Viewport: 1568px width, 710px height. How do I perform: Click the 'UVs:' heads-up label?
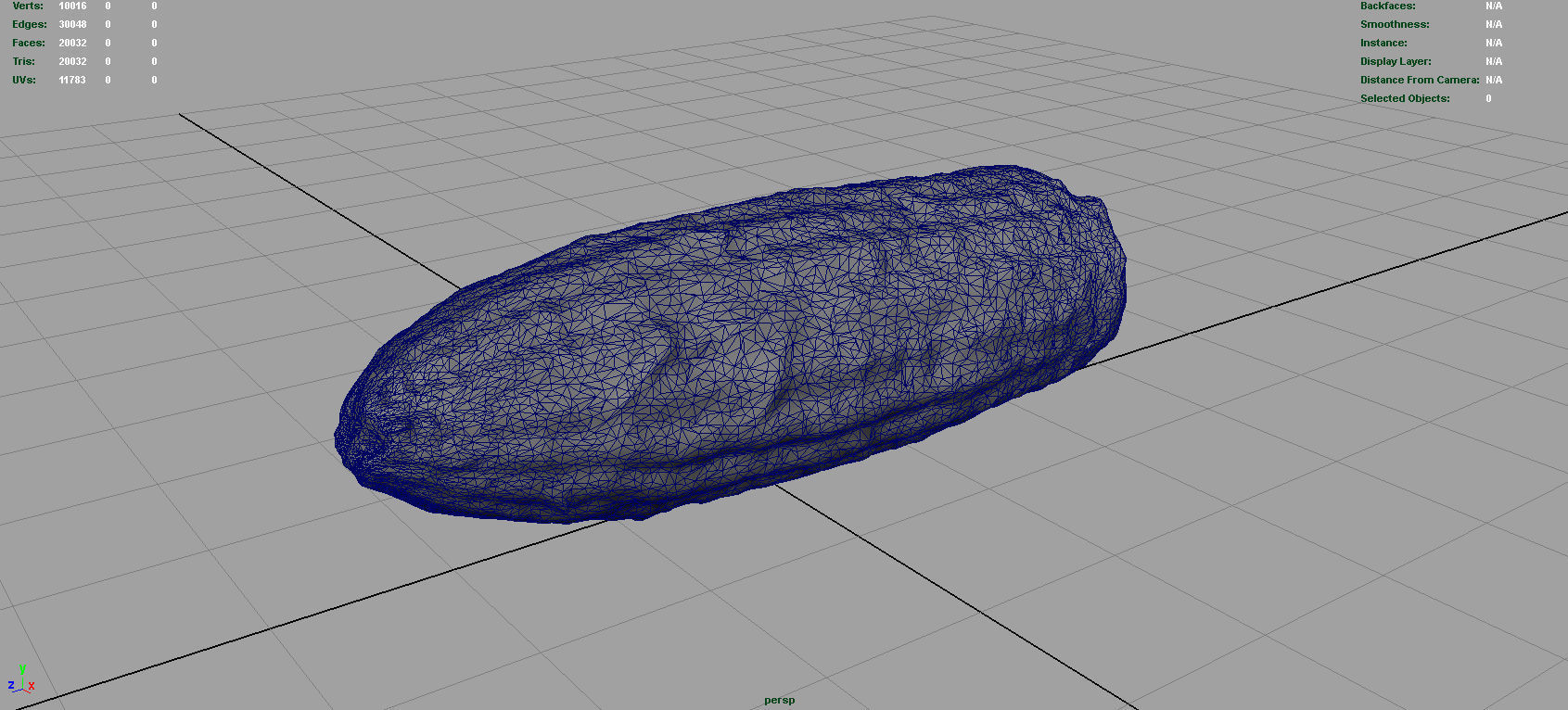pyautogui.click(x=24, y=80)
